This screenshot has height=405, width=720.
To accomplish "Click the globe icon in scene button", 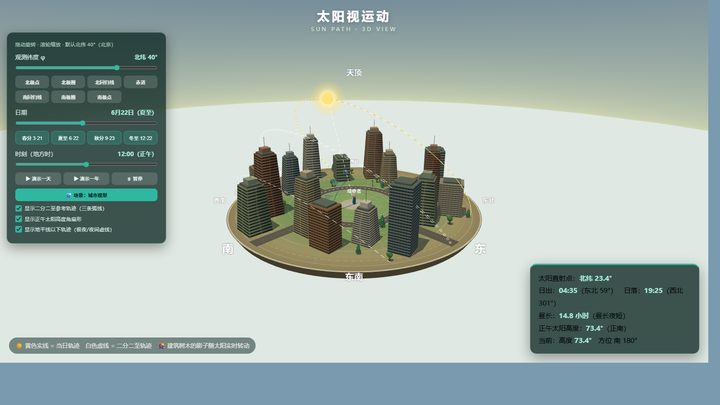I will tap(69, 195).
